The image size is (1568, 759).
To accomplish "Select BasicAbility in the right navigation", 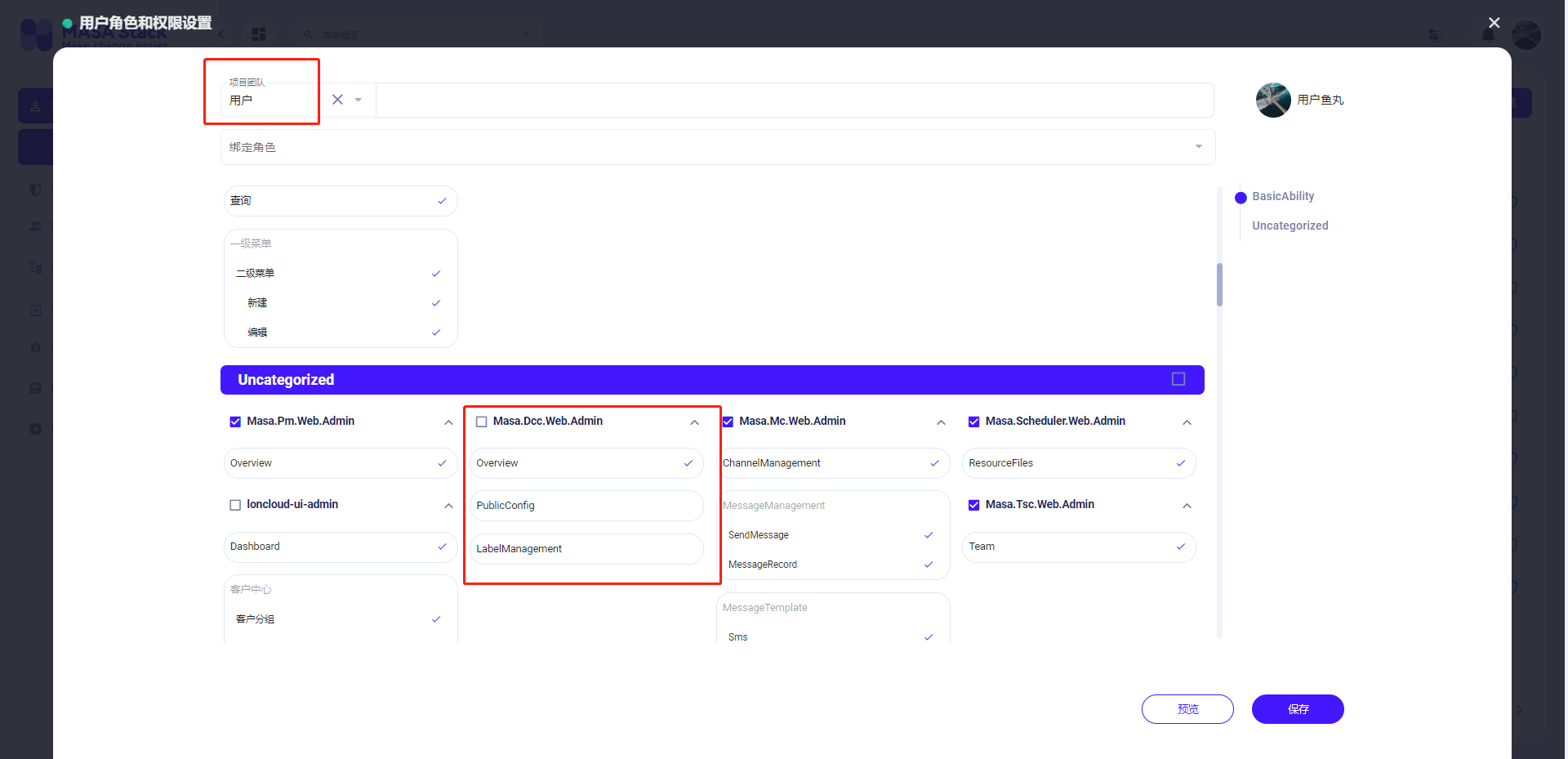I will [x=1283, y=196].
